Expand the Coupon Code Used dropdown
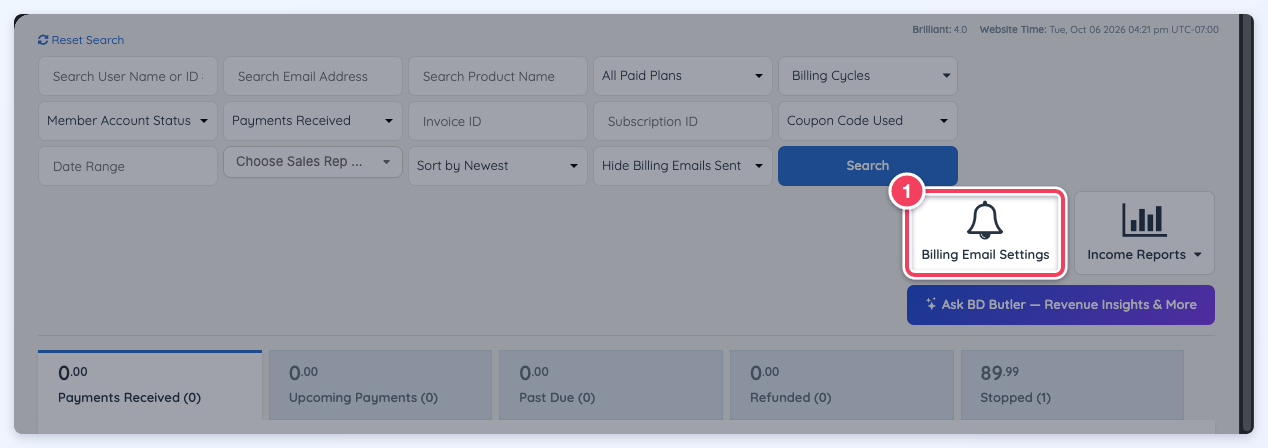The width and height of the screenshot is (1268, 448). pyautogui.click(x=868, y=120)
